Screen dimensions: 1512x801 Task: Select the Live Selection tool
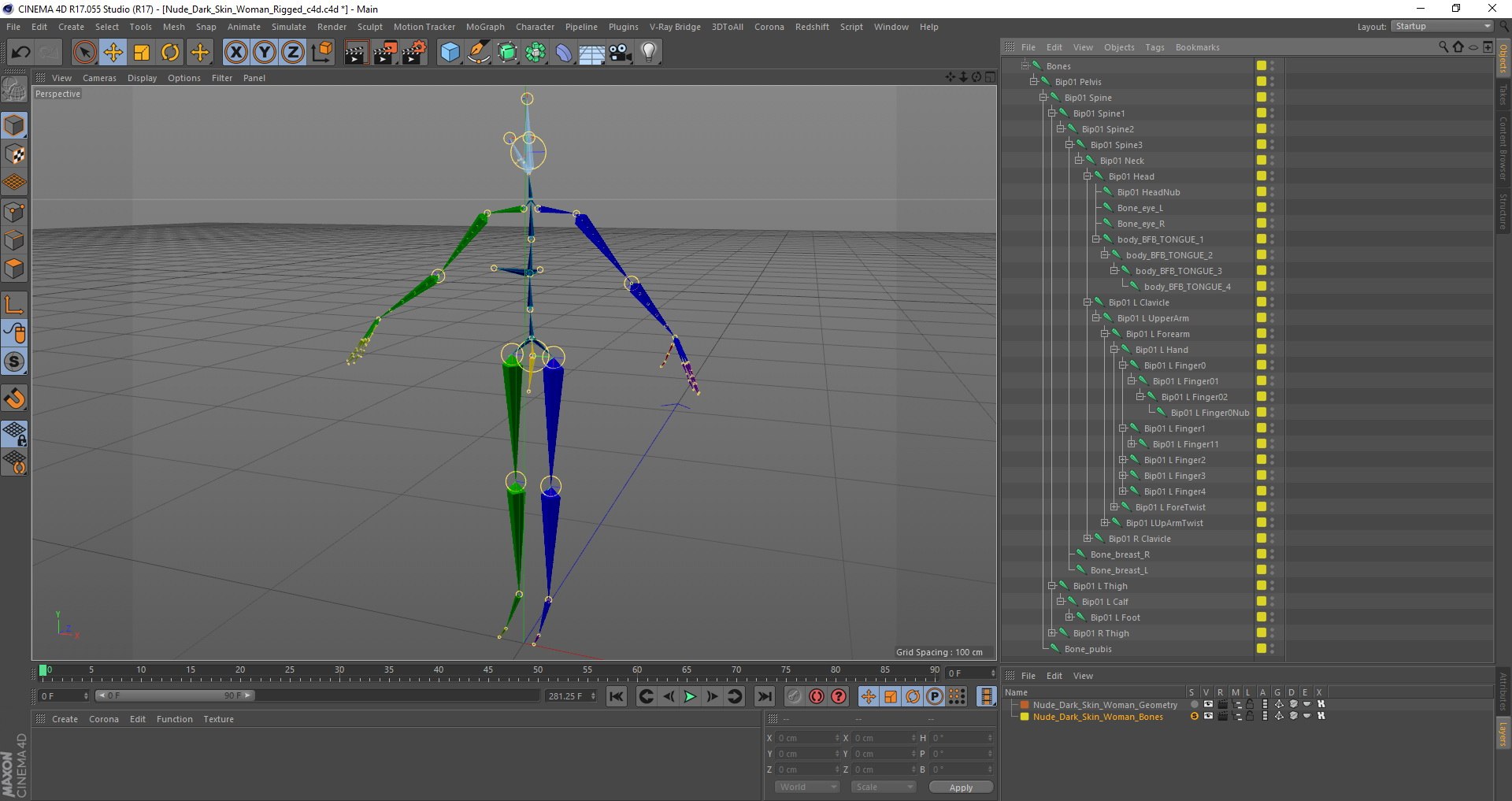(x=84, y=53)
